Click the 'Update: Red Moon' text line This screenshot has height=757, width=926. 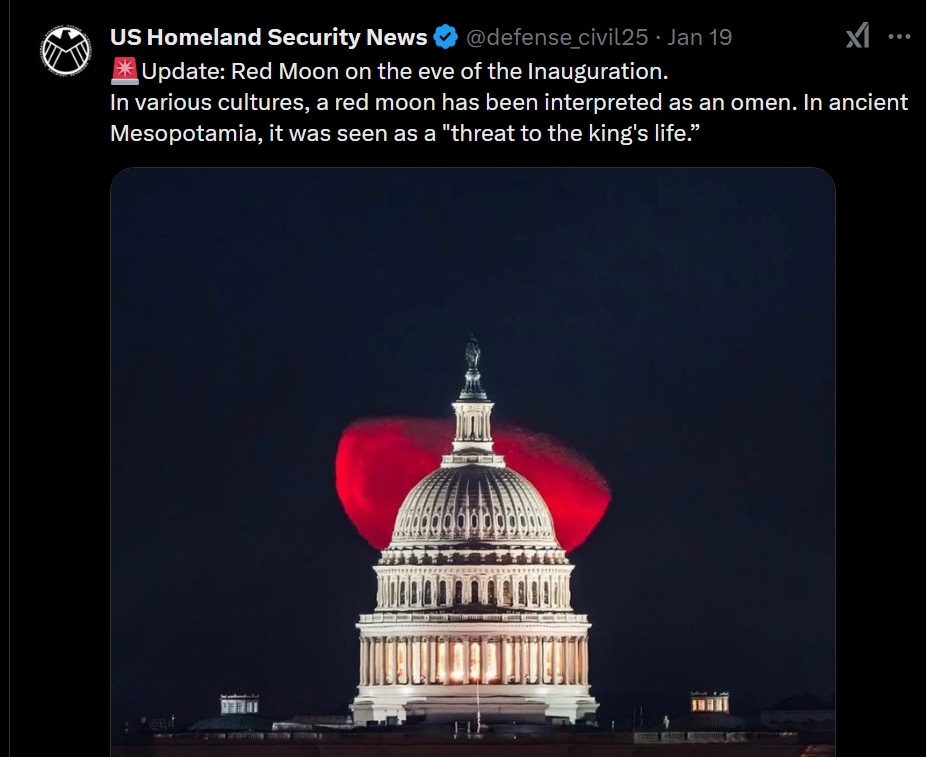click(390, 71)
